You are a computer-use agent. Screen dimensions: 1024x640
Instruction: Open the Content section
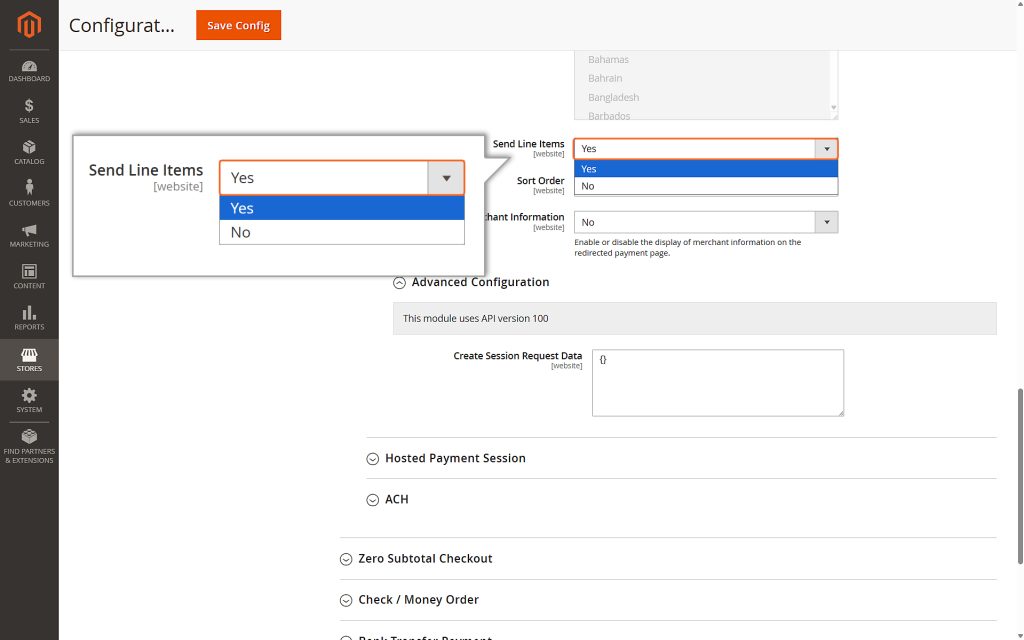pos(29,278)
